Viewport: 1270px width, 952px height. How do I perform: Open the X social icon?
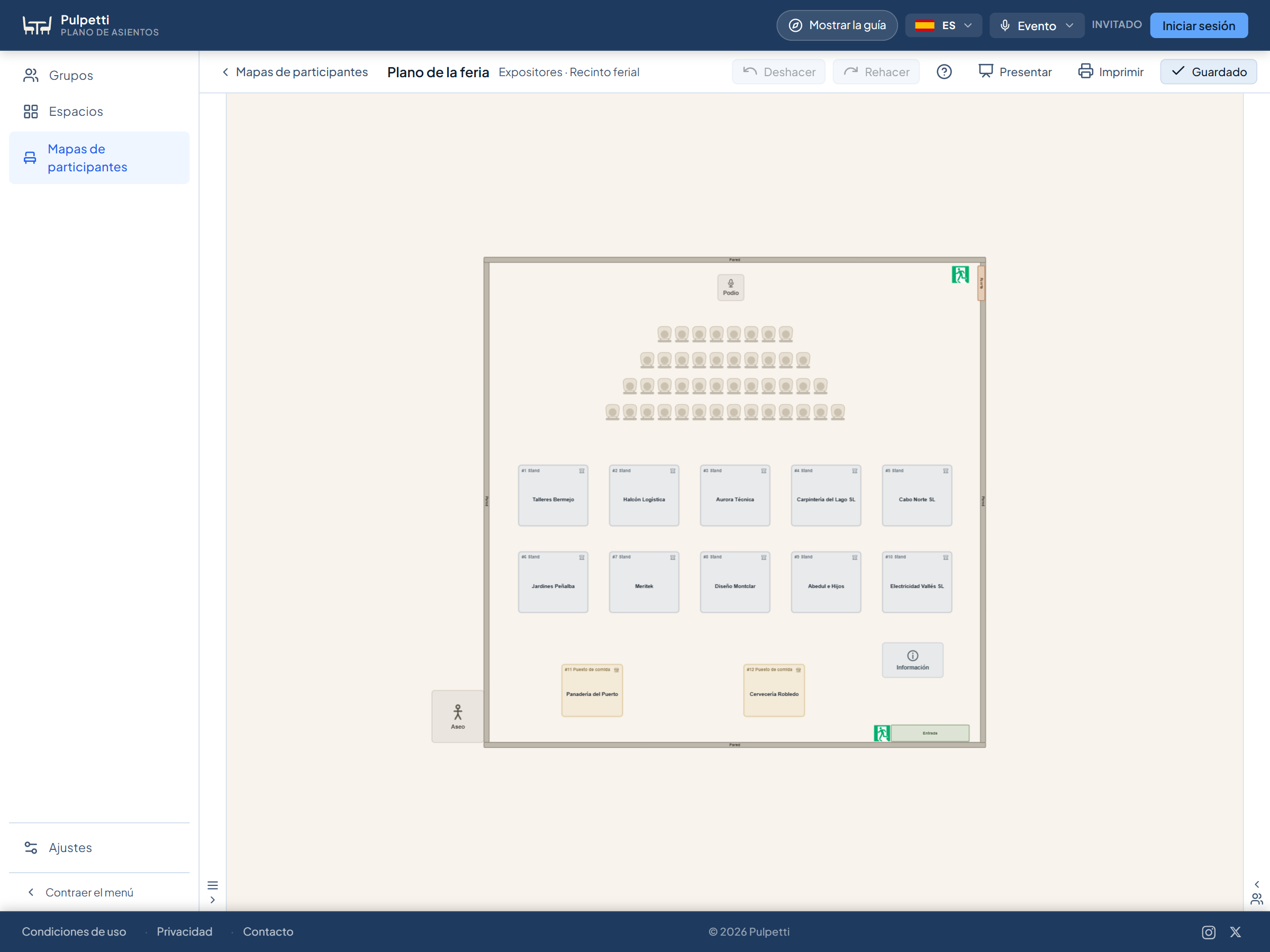pyautogui.click(x=1236, y=932)
